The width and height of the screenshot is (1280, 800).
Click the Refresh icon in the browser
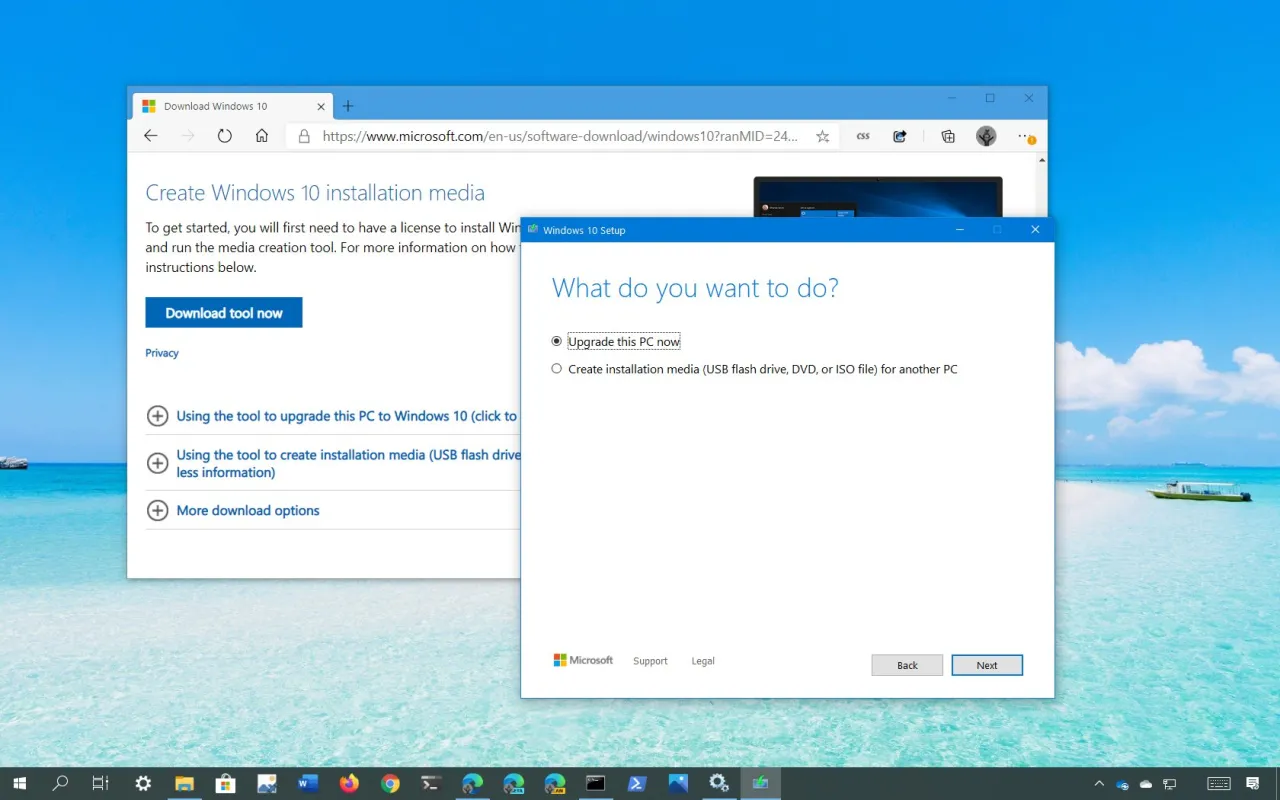pos(224,136)
